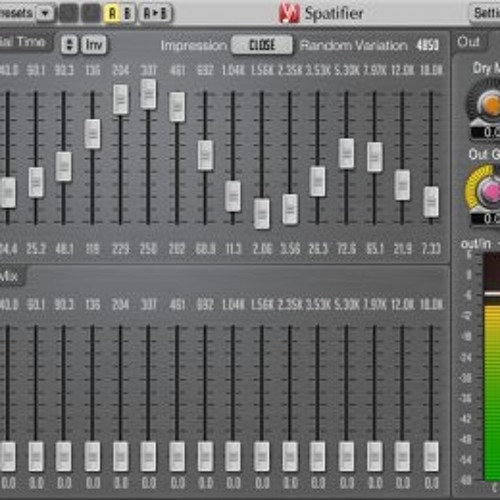Click Mix slider handle for 307 band
The image size is (500, 500).
tap(148, 456)
